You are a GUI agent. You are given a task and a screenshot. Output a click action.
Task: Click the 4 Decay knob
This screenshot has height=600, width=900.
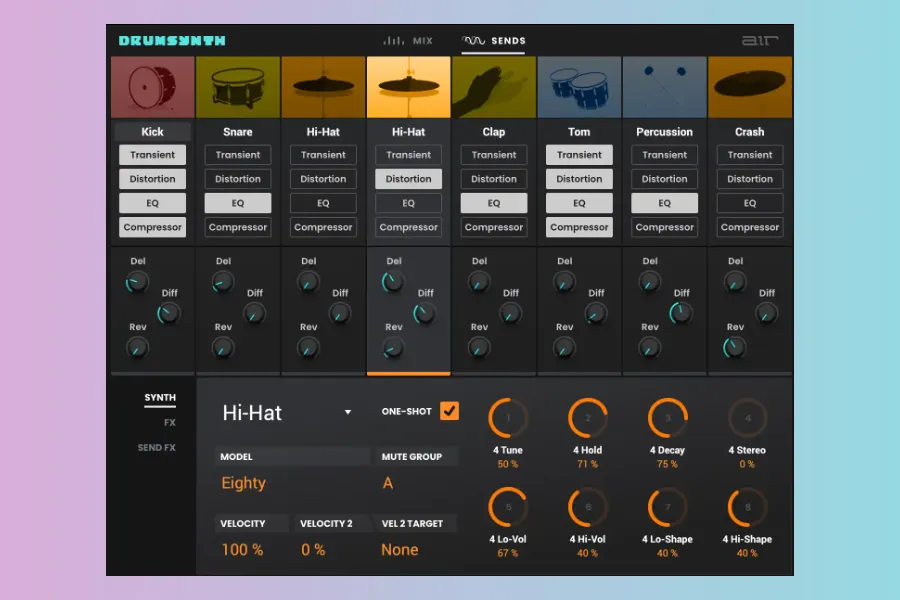(669, 418)
